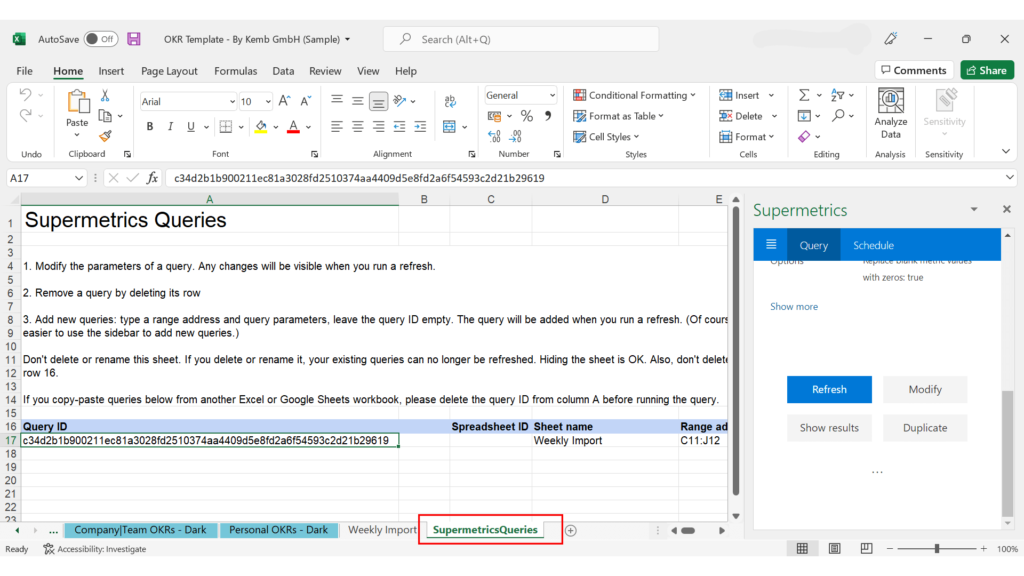This screenshot has width=1024, height=576.
Task: Open the Format cells dropdown
Action: [771, 136]
